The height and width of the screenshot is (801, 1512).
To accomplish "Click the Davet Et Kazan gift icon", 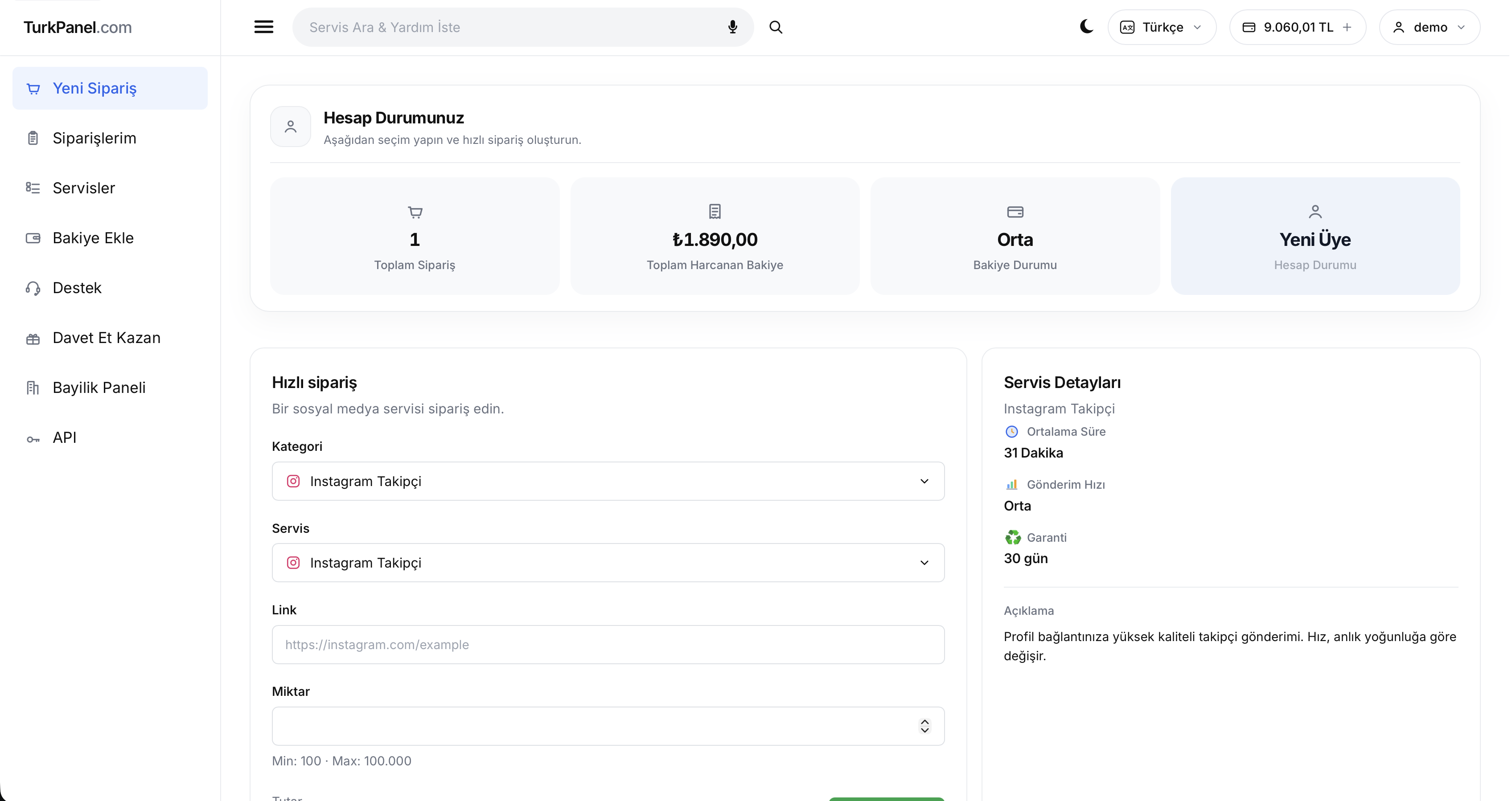I will (x=33, y=339).
